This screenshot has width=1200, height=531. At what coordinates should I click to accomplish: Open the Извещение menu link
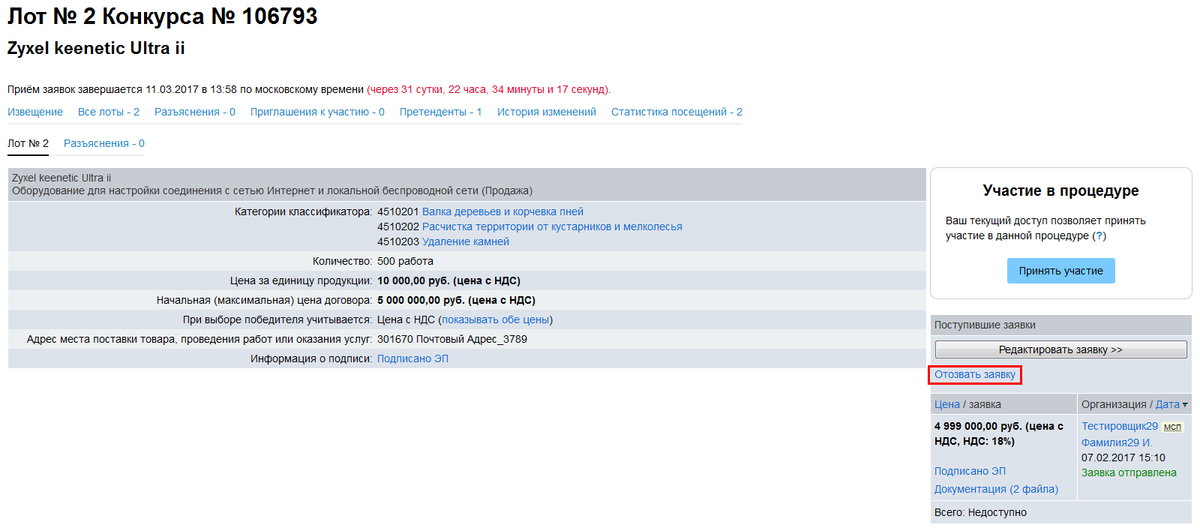tap(35, 112)
